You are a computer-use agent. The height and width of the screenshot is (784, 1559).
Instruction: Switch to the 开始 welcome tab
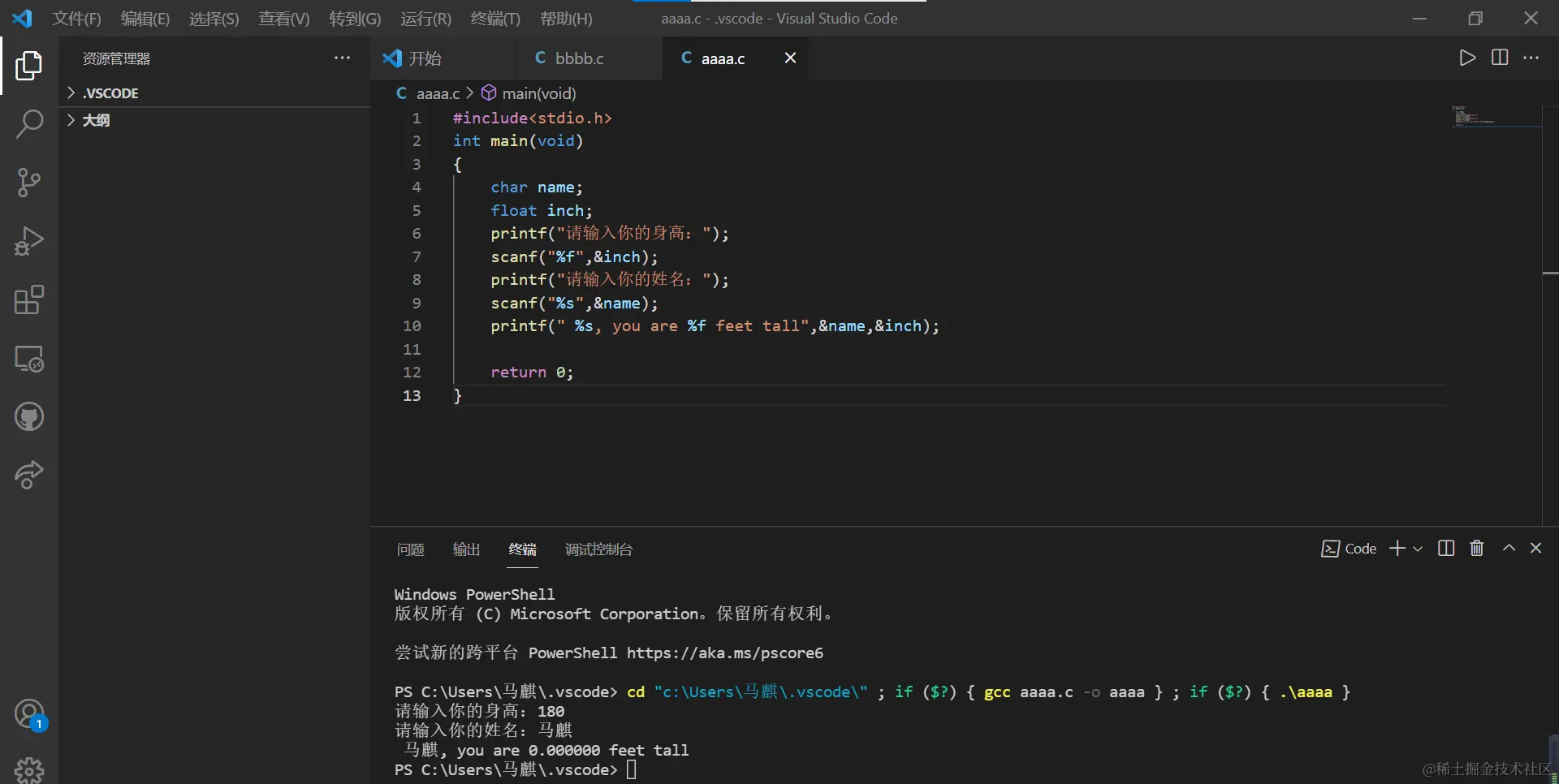coord(443,58)
